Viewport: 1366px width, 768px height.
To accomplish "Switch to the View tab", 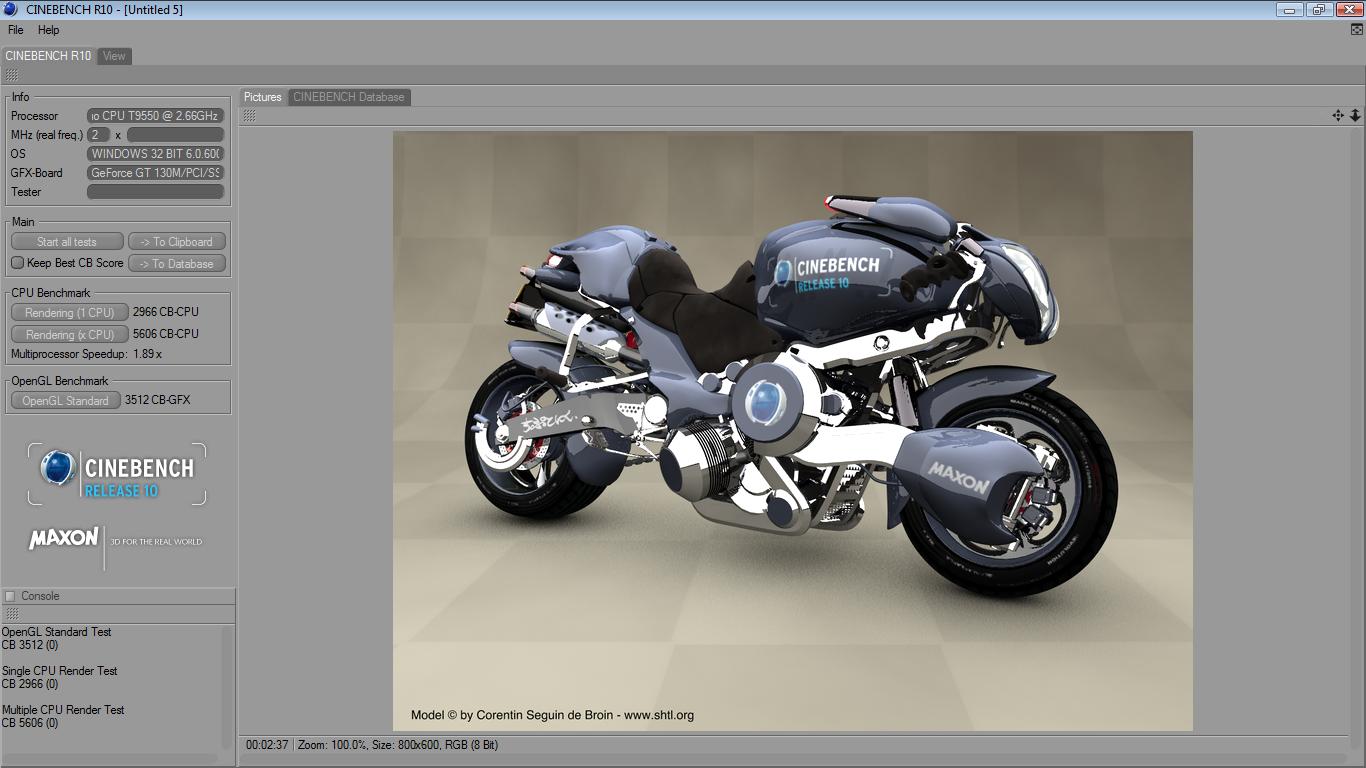I will tap(114, 56).
